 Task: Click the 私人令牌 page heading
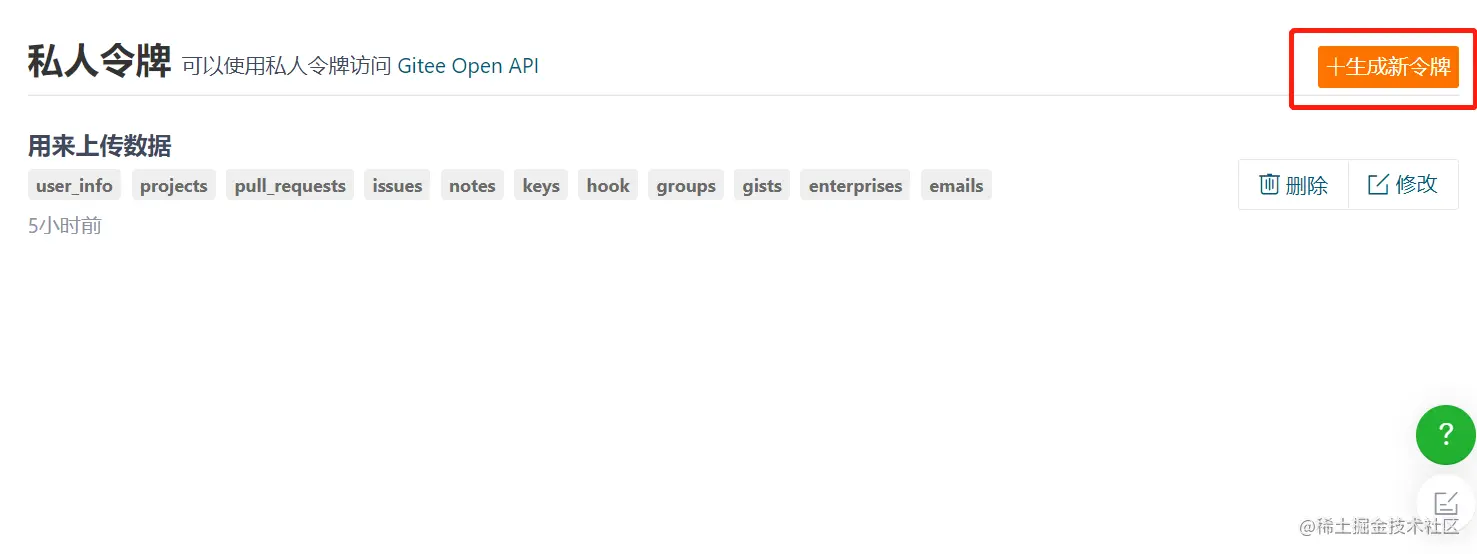click(99, 62)
